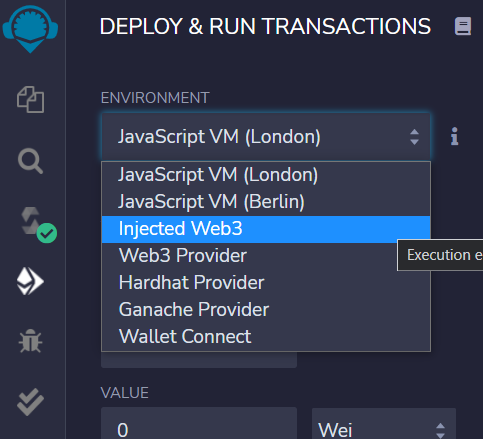This screenshot has height=439, width=483.
Task: Open the File Explorer sidebar icon
Action: click(x=30, y=100)
